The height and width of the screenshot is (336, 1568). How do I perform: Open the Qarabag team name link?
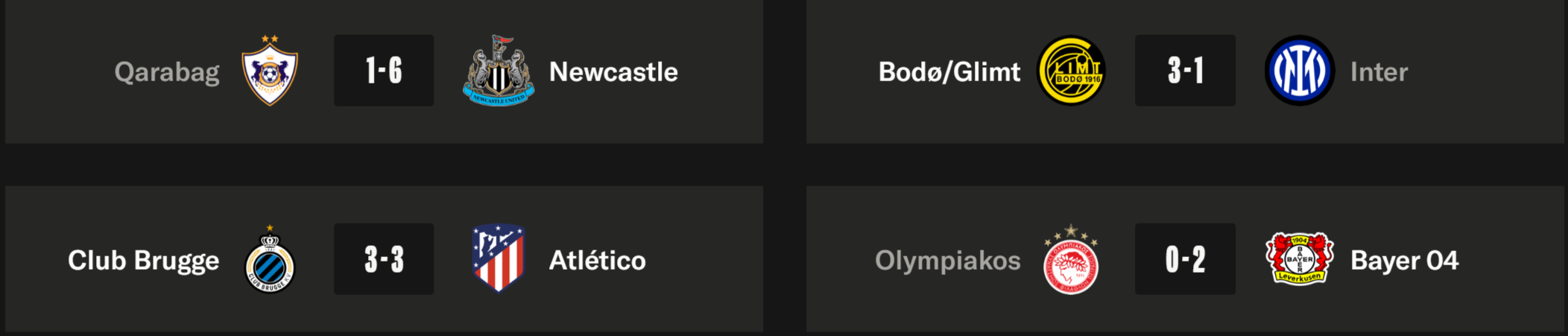tap(167, 72)
